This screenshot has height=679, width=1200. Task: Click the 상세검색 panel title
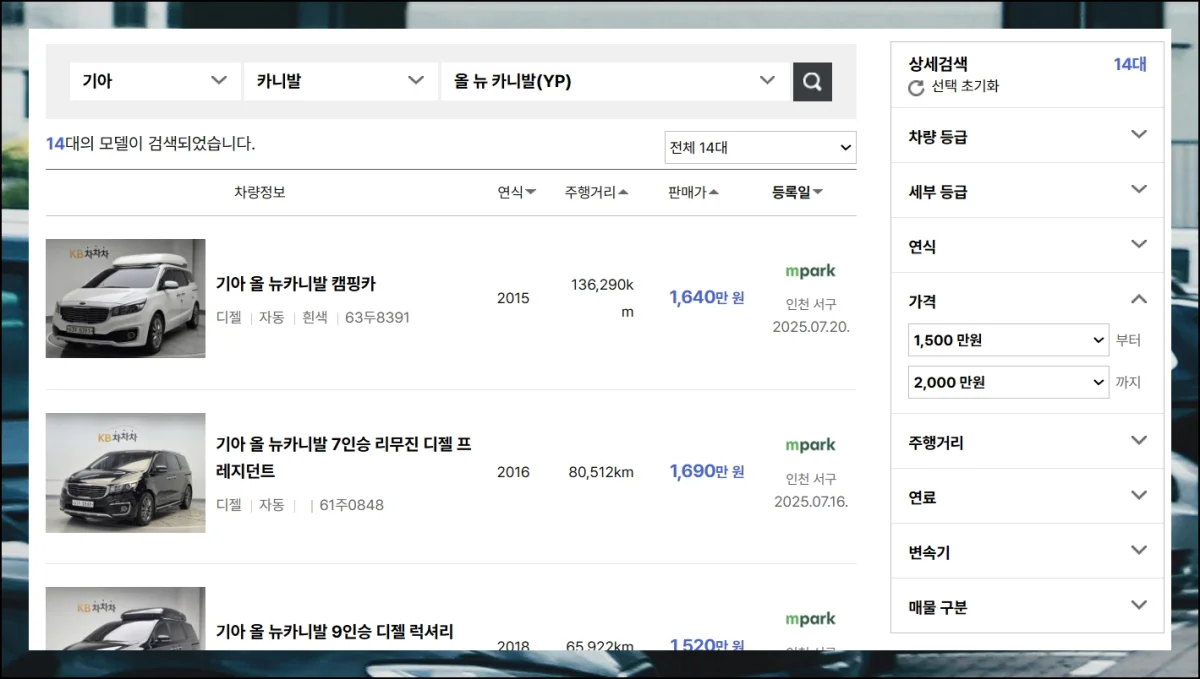pyautogui.click(x=938, y=64)
